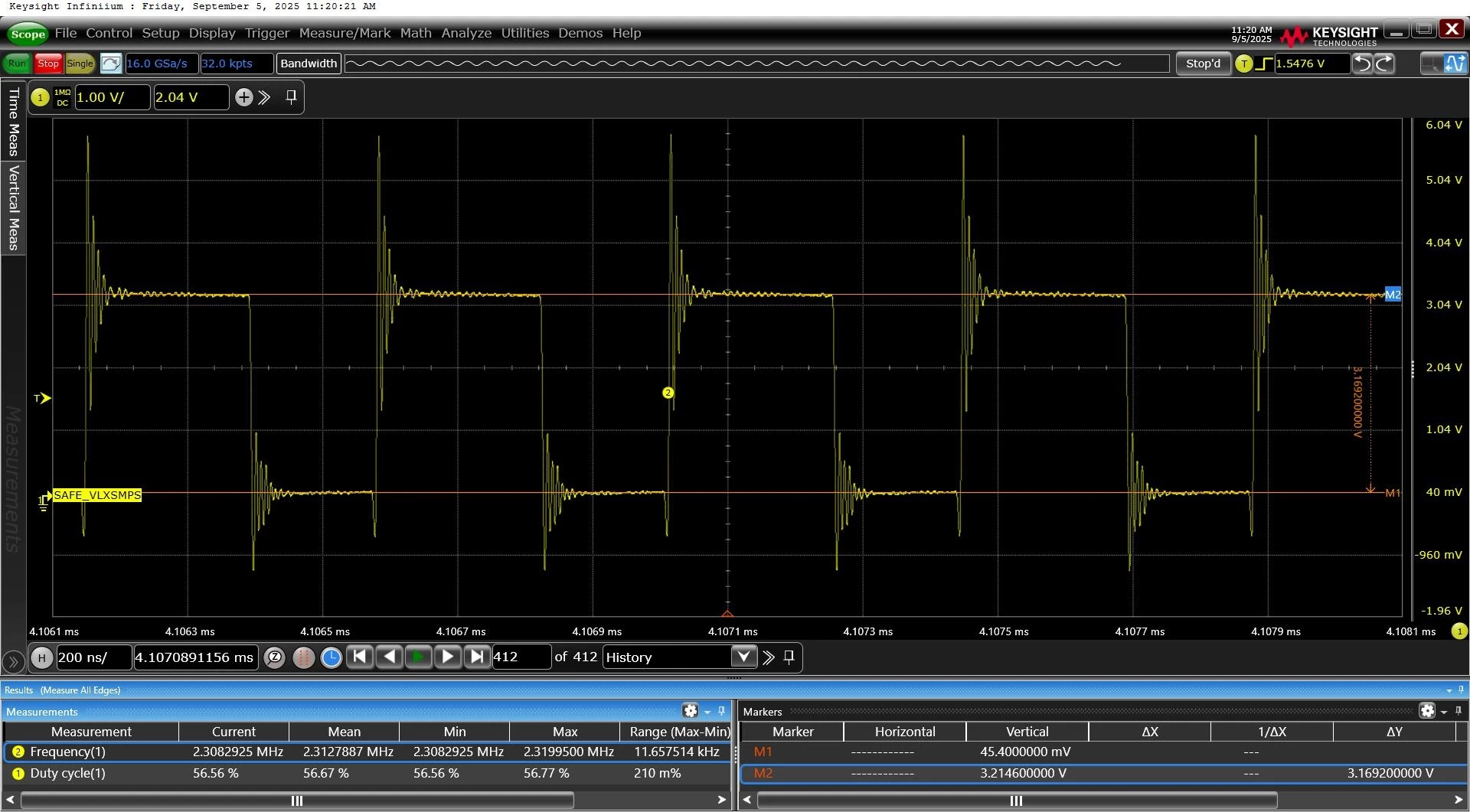
Task: Step to previous history segment
Action: [389, 657]
